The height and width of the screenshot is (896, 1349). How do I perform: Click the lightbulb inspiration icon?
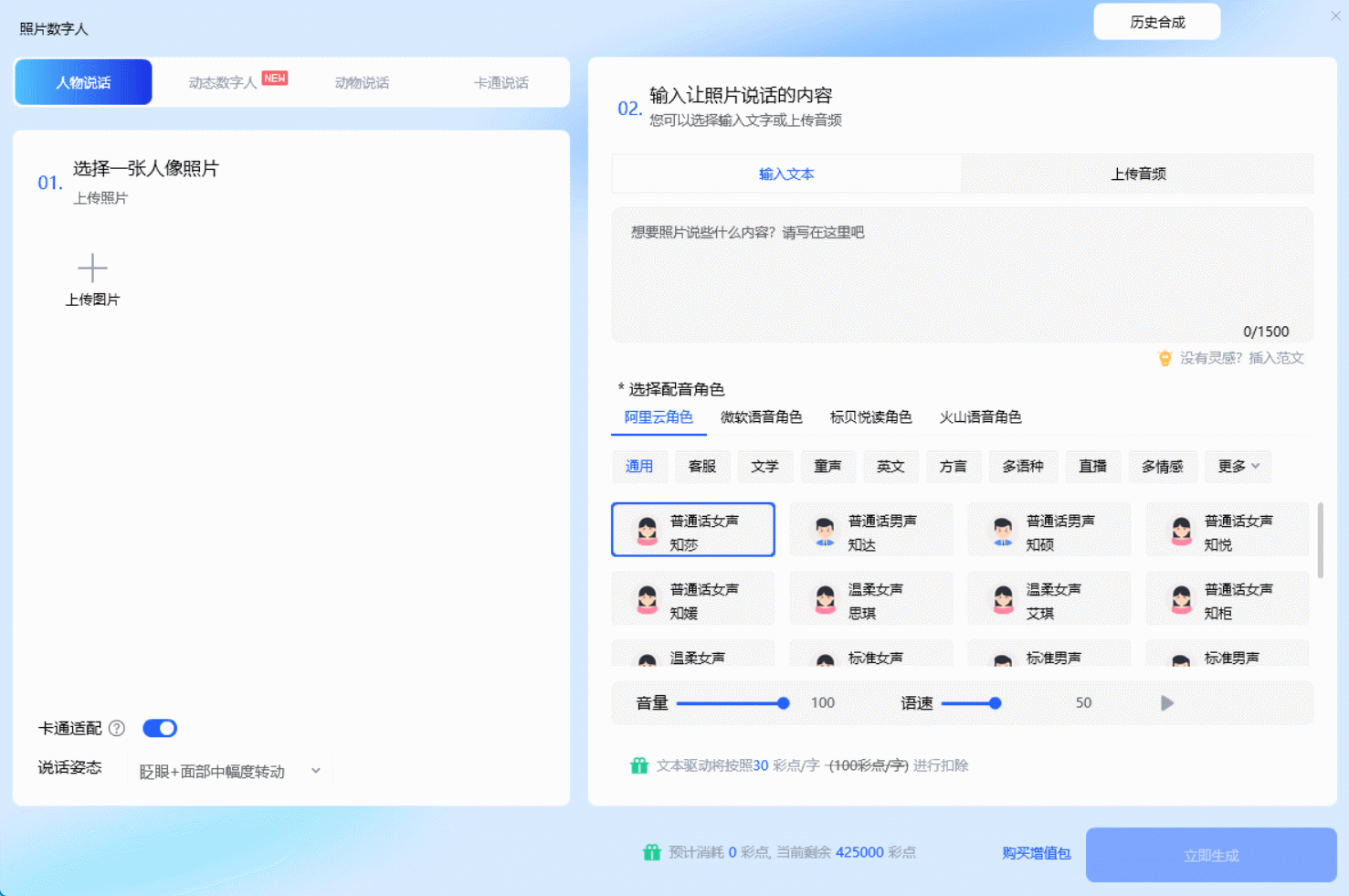1165,358
